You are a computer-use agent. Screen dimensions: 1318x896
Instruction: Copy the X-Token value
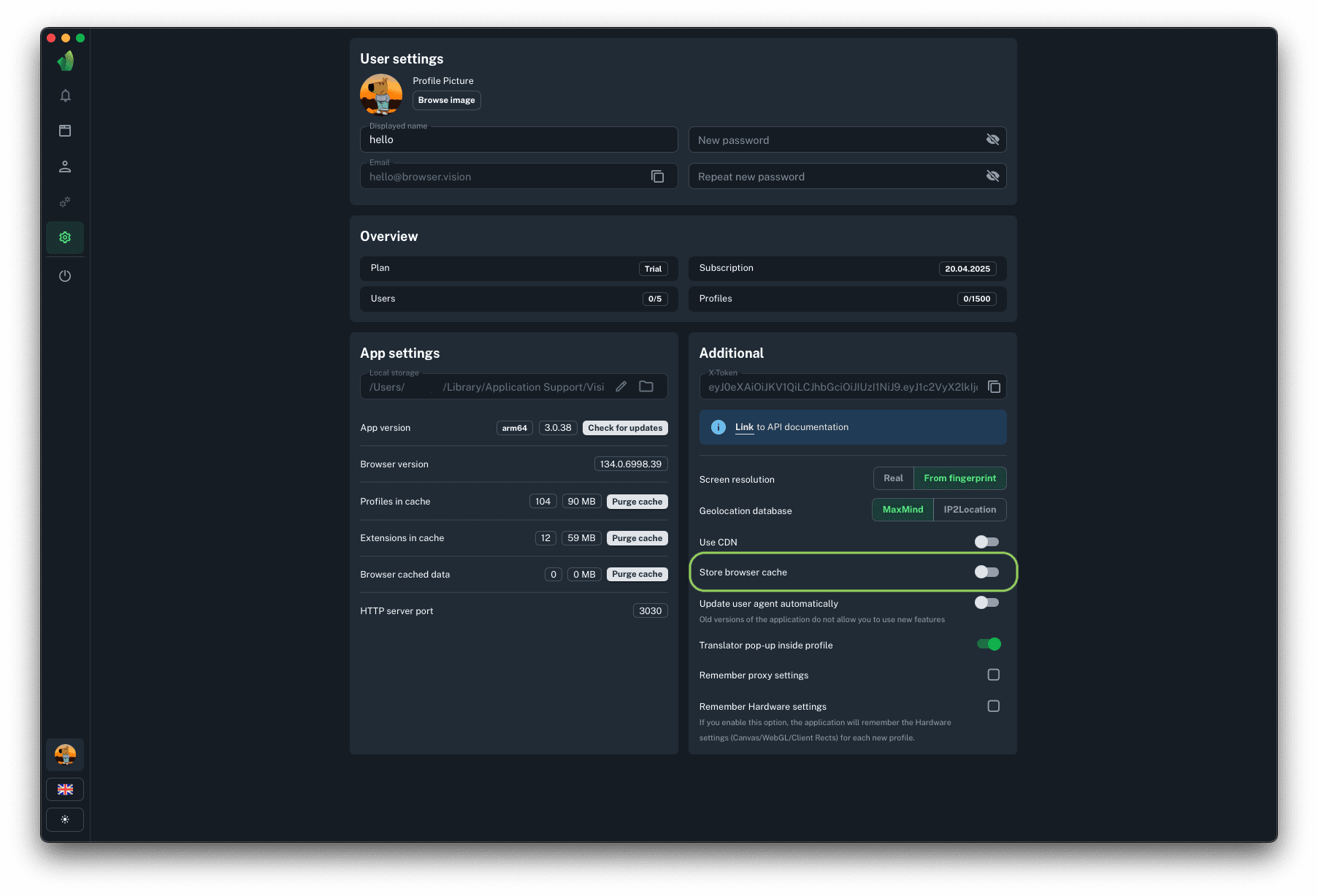994,387
